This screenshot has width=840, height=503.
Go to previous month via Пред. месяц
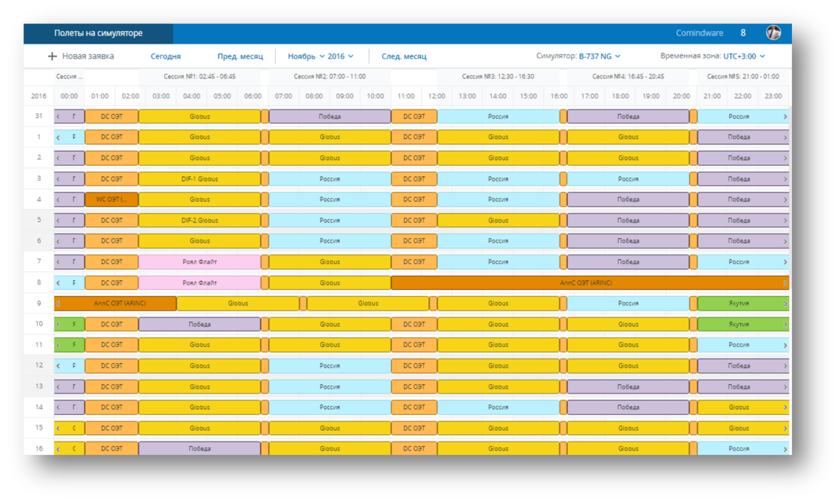(240, 57)
